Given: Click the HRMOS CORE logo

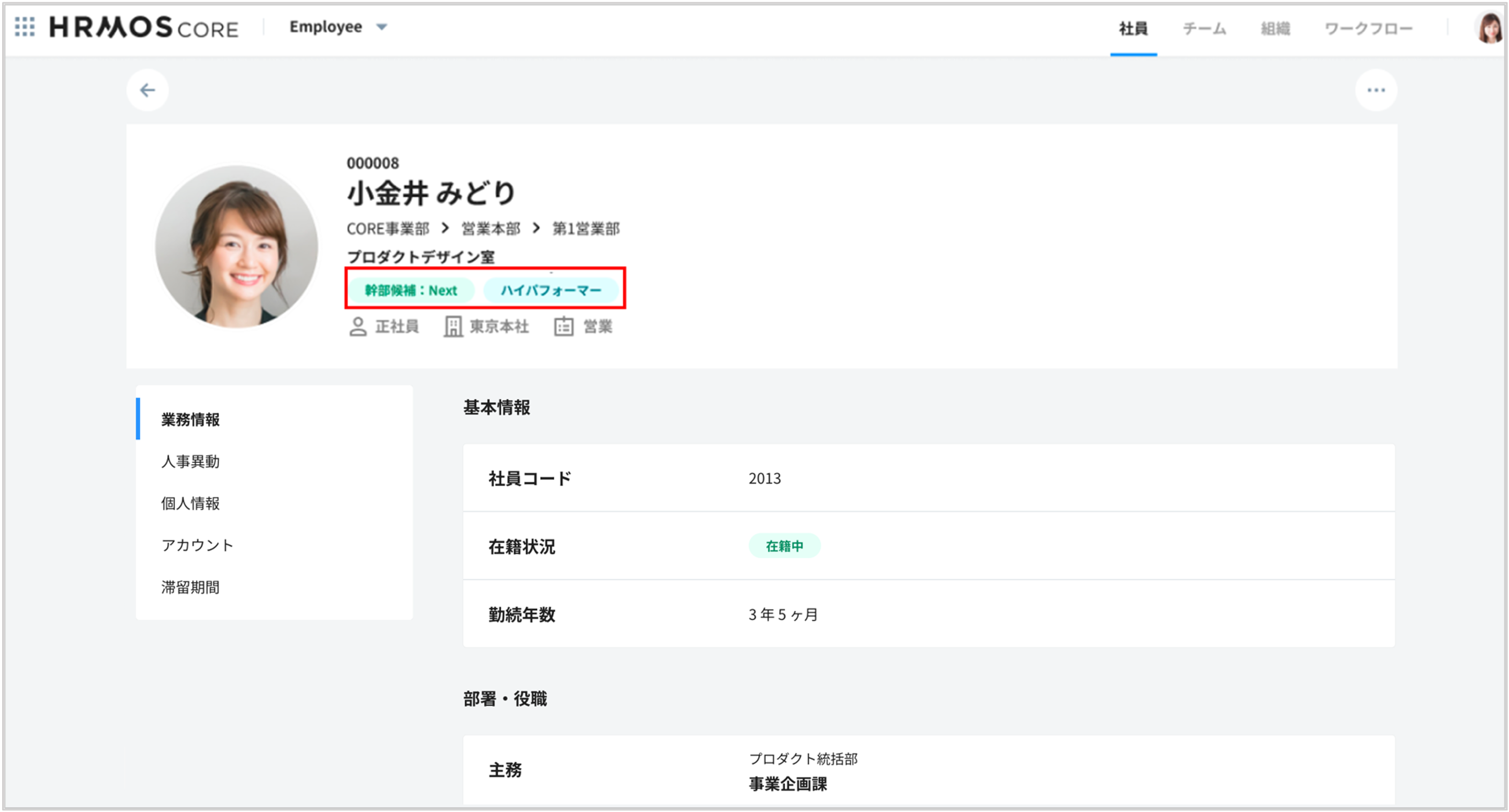Looking at the screenshot, I should click(x=144, y=27).
